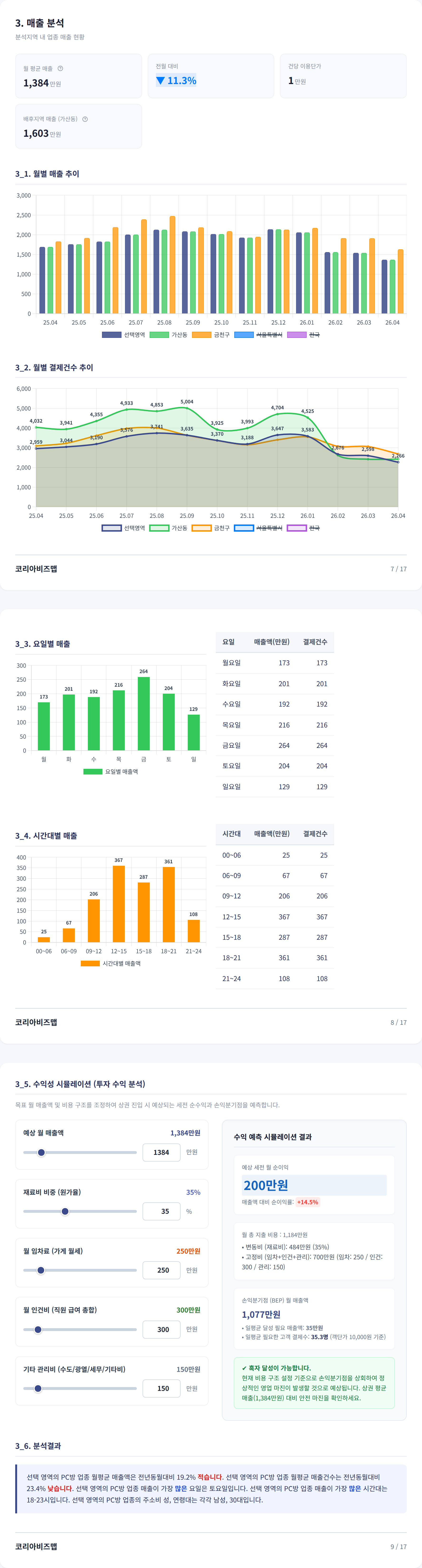Select the 목요일 row label
This screenshot has height=1568, width=422.
(231, 725)
